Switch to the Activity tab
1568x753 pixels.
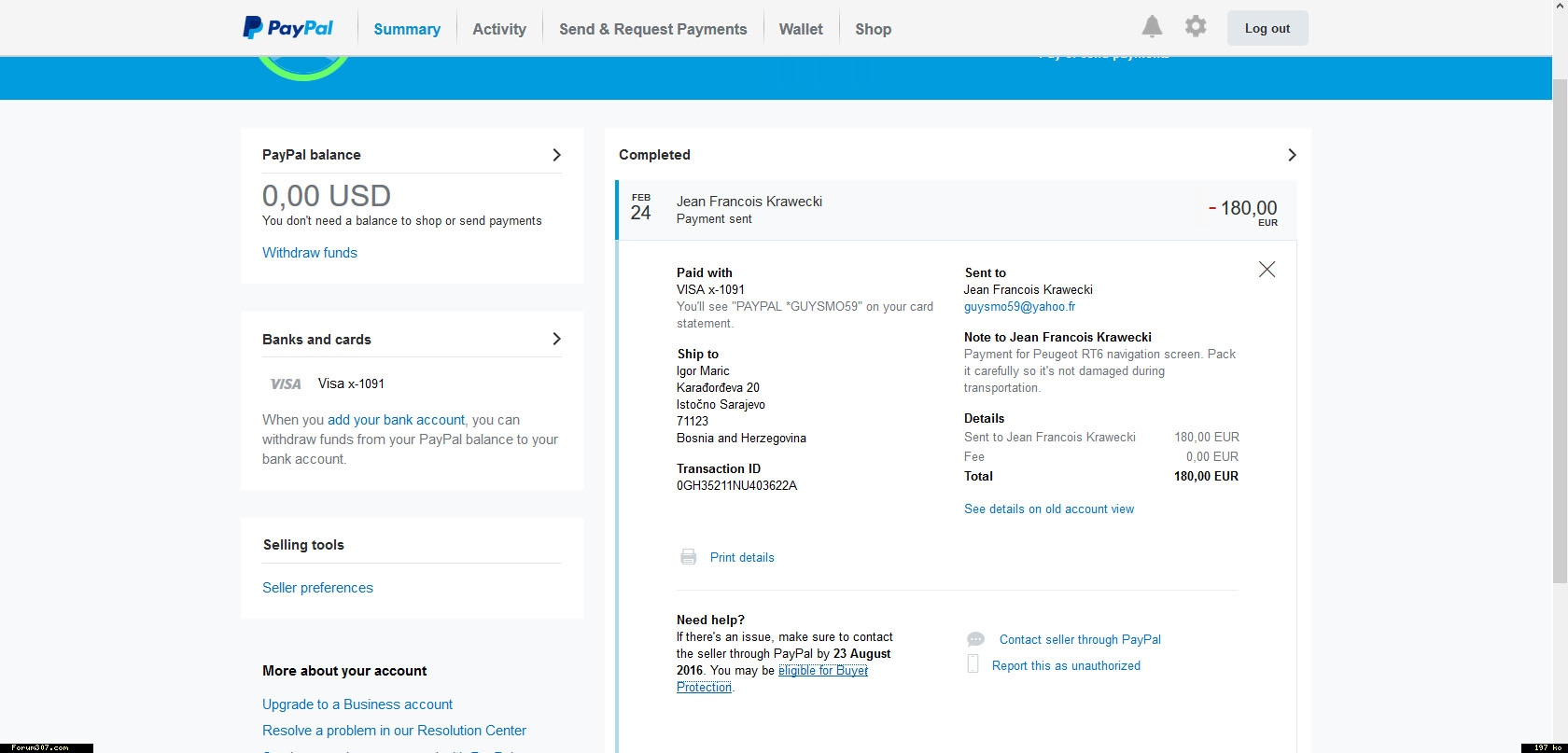pyautogui.click(x=499, y=29)
